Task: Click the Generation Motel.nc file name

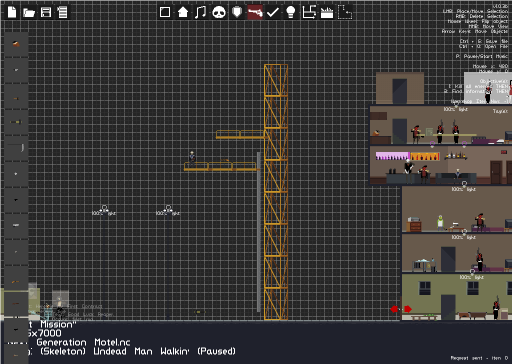Action: click(x=83, y=342)
